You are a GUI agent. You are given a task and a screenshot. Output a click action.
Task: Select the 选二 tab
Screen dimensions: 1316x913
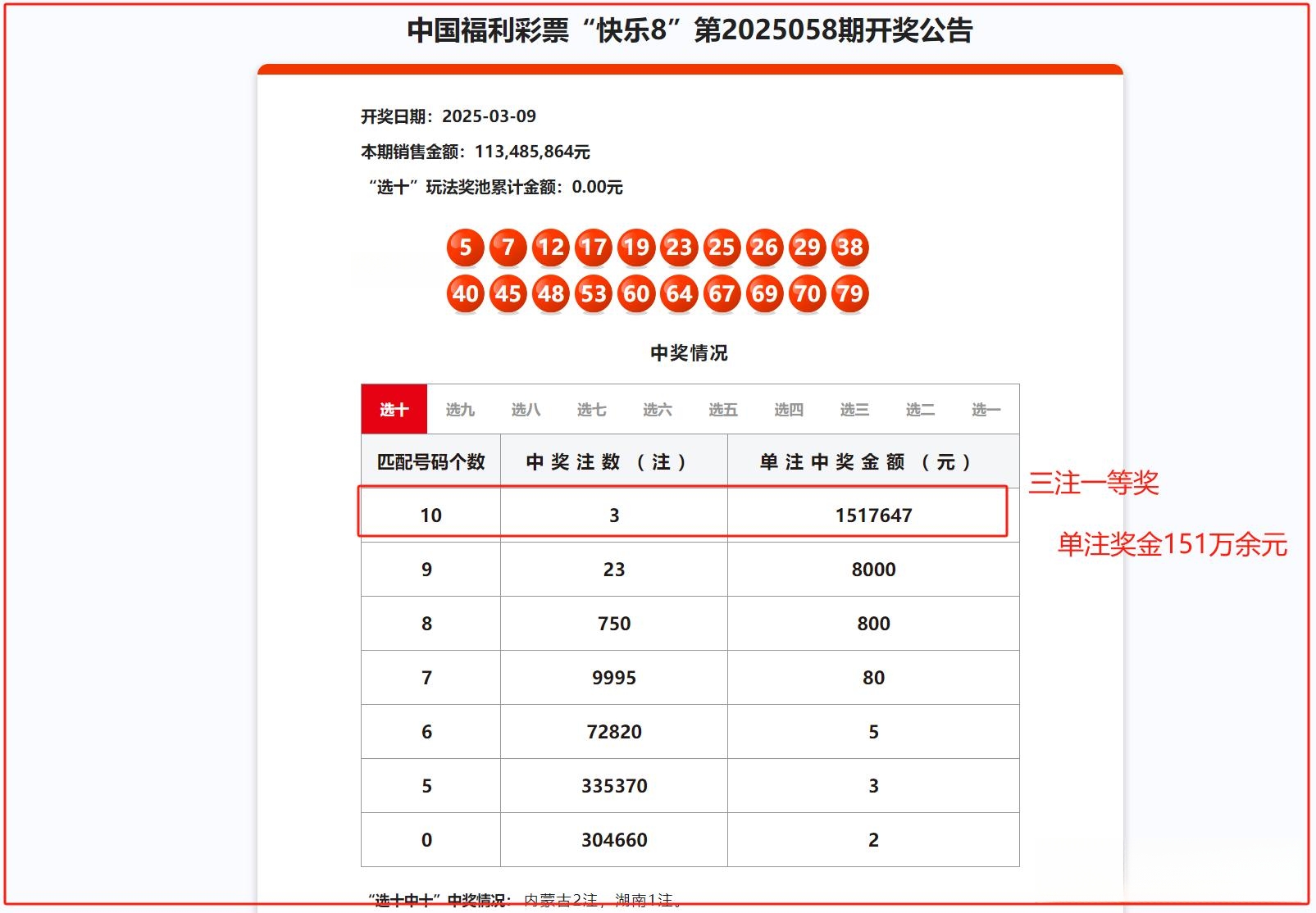click(x=920, y=409)
